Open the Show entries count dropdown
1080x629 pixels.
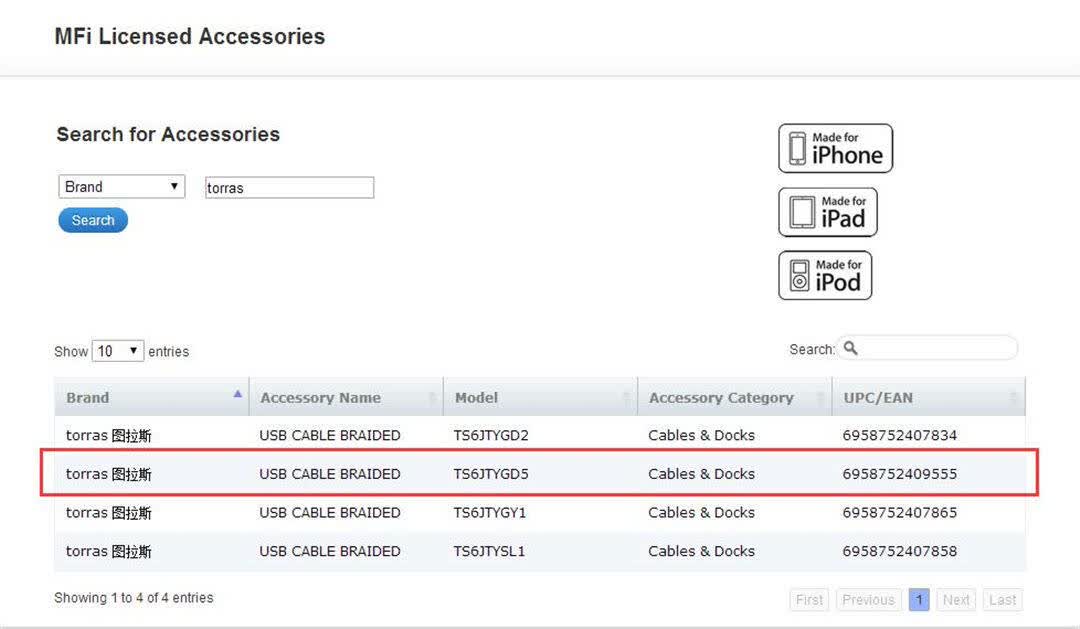[118, 351]
